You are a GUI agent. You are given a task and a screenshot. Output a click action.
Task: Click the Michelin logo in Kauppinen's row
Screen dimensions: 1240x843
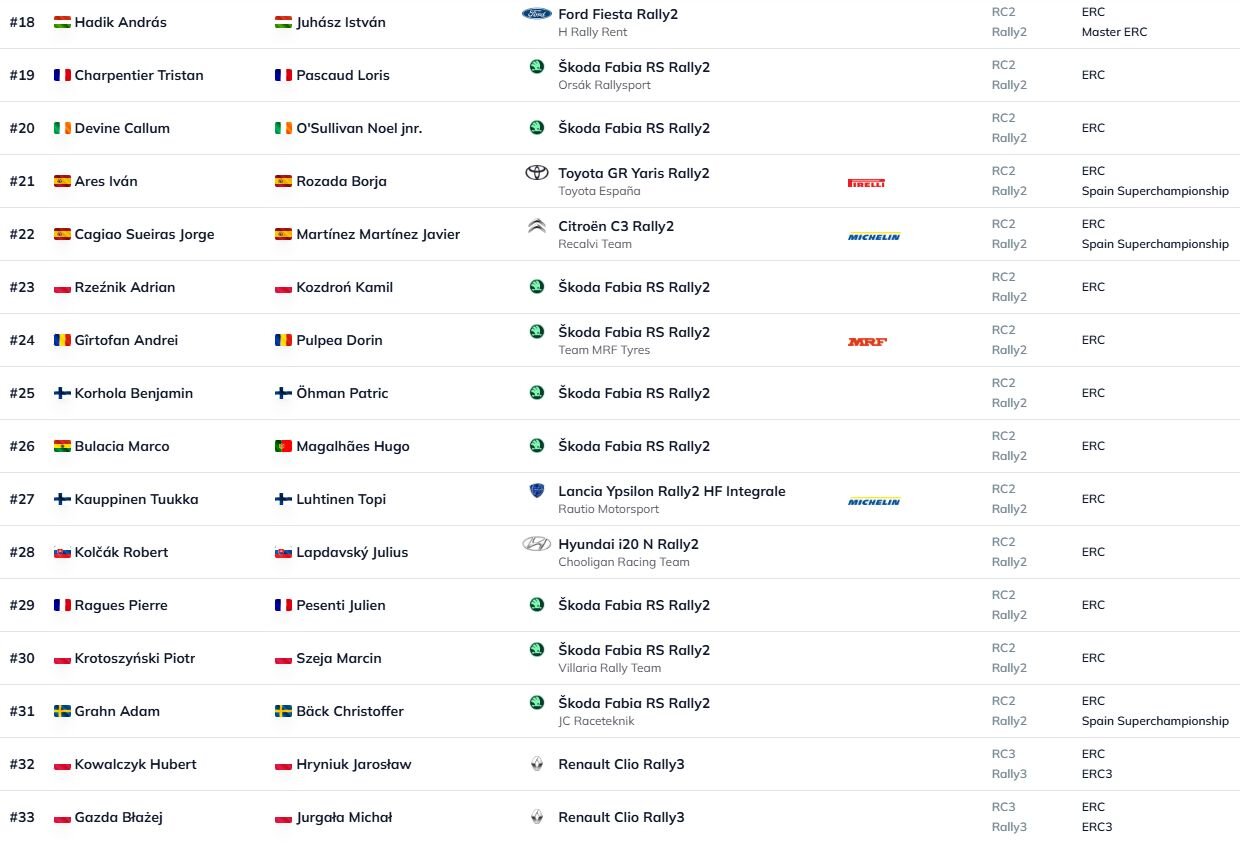(874, 501)
